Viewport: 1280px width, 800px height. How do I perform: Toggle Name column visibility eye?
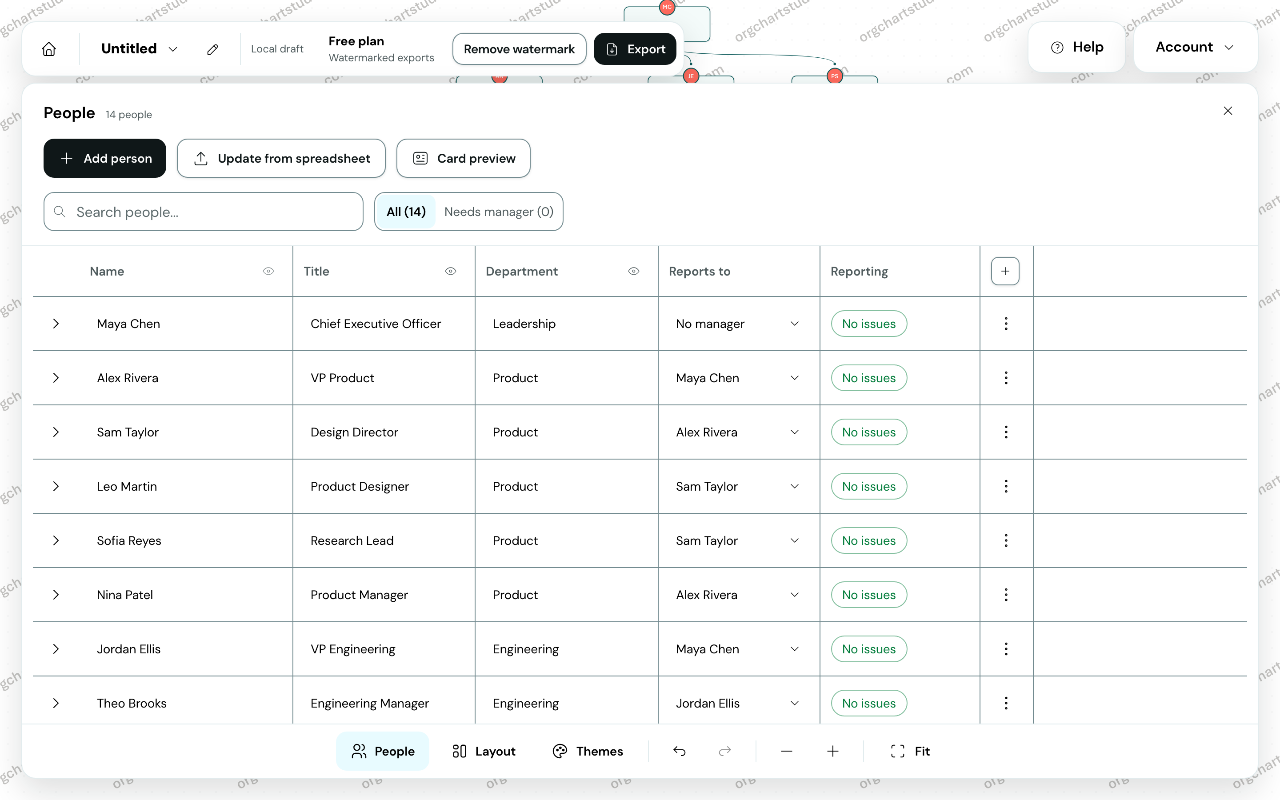coord(268,271)
